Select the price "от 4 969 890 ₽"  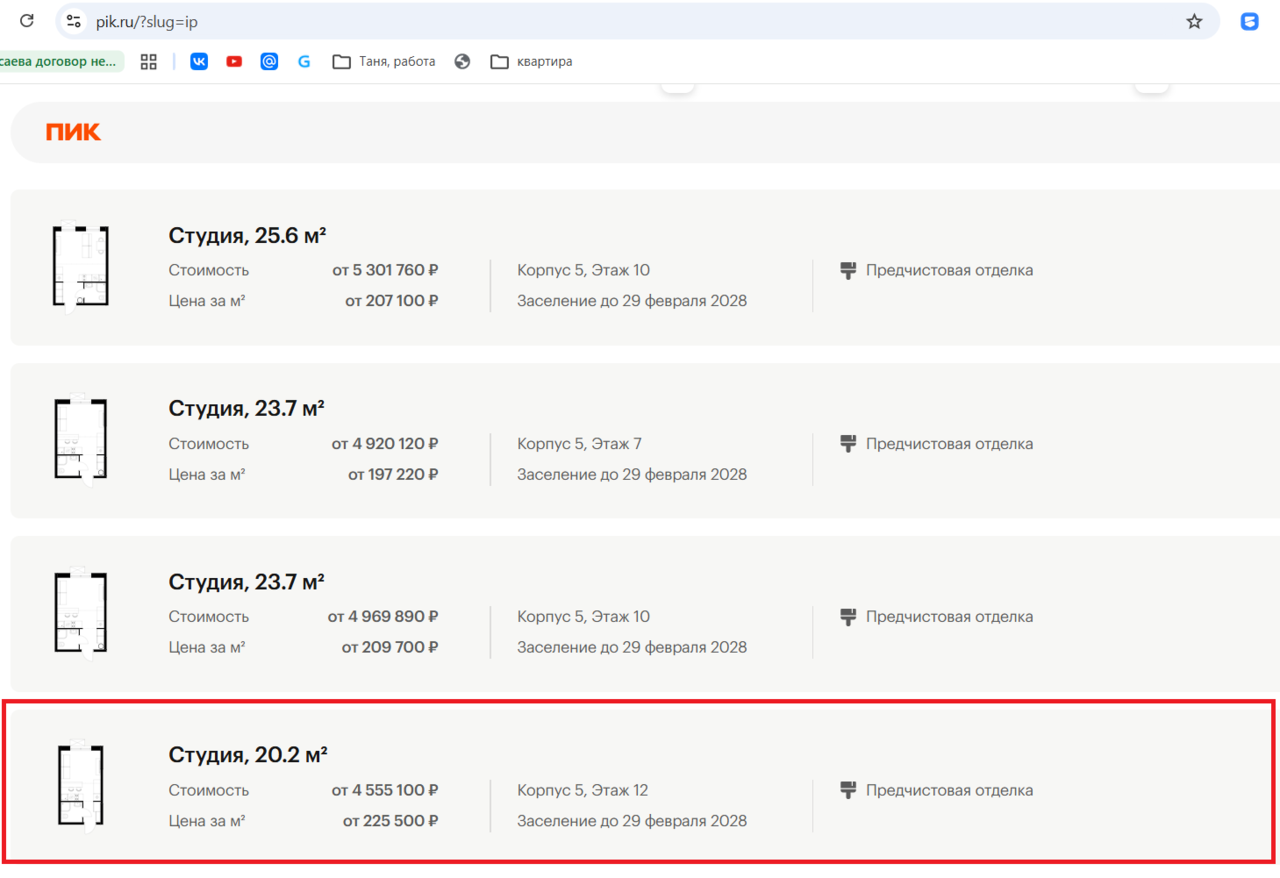coord(383,617)
